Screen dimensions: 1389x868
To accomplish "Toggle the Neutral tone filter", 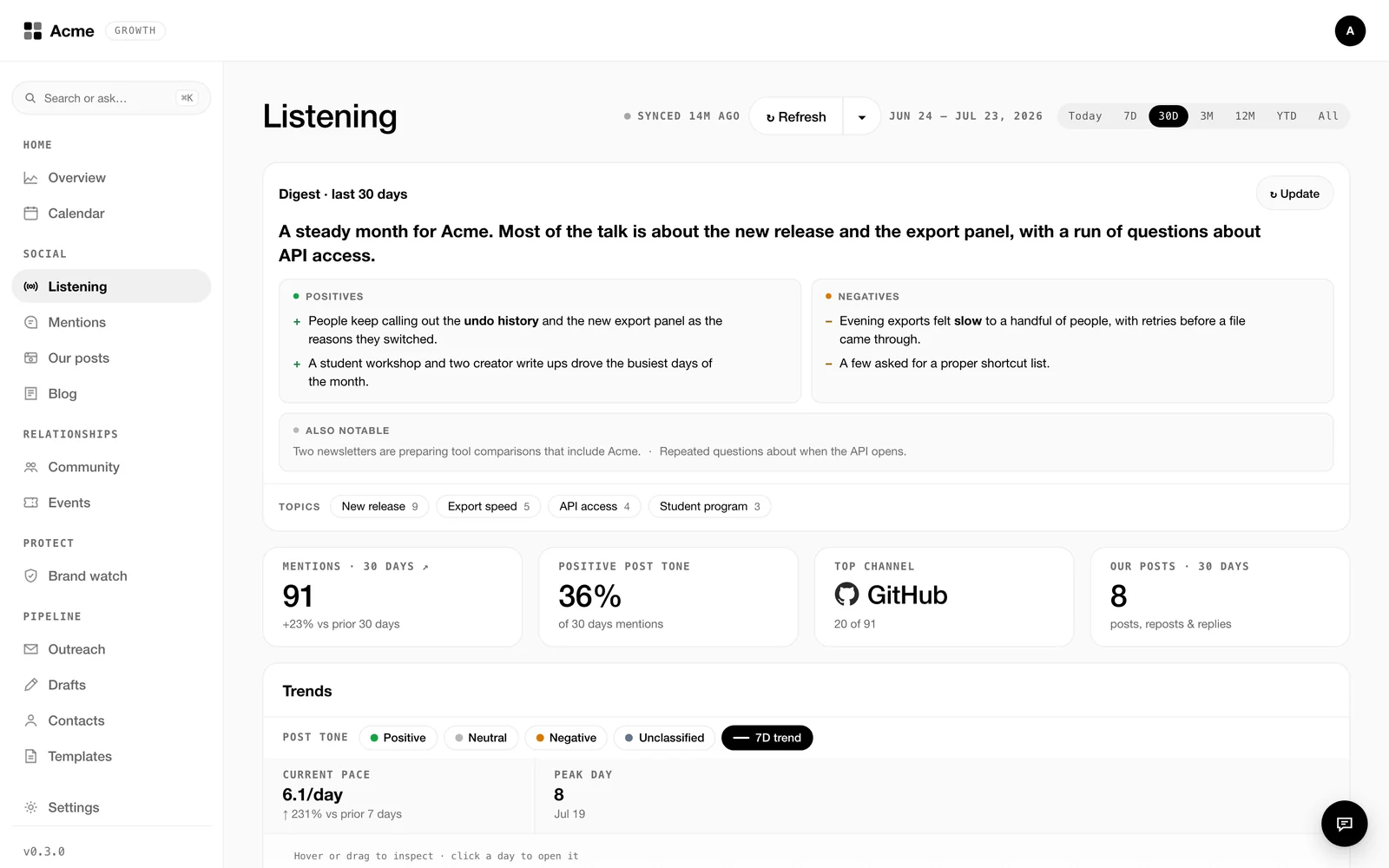I will [481, 738].
